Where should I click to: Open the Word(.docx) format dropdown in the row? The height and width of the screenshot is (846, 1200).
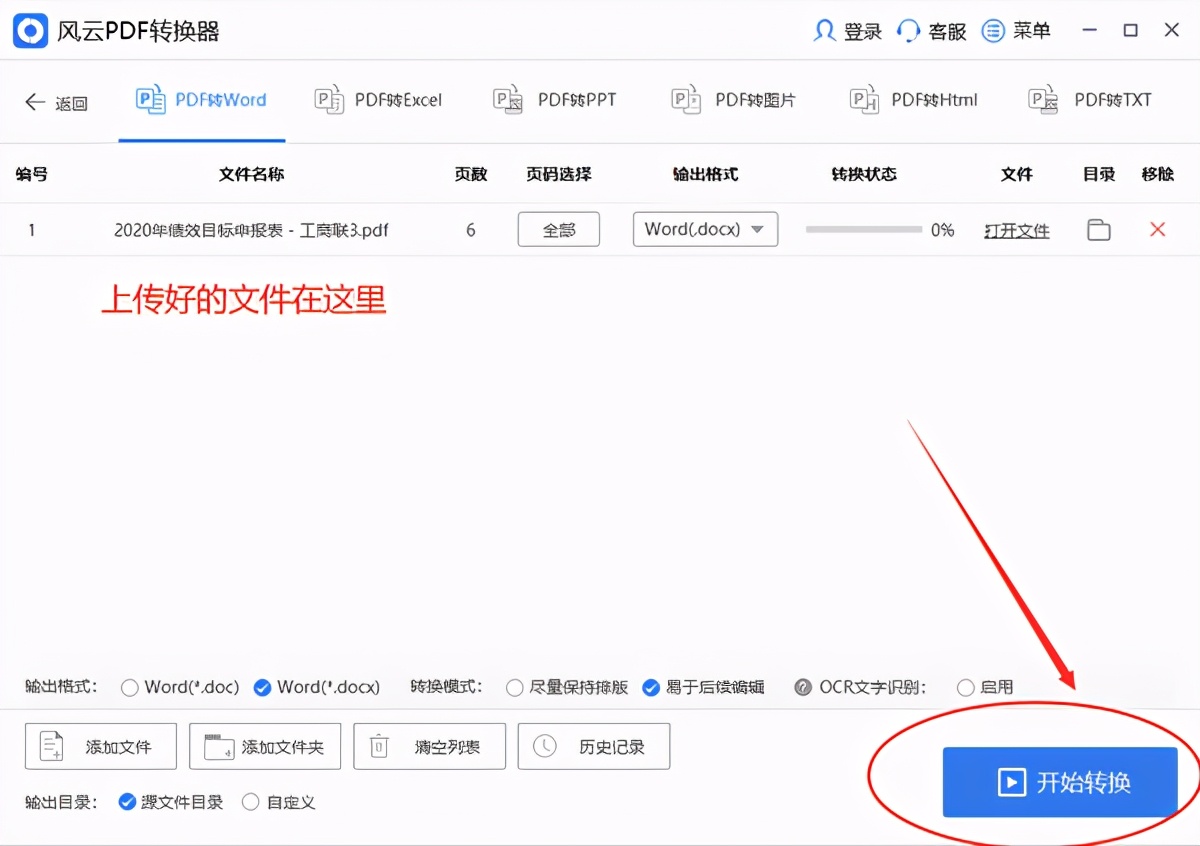pyautogui.click(x=705, y=229)
